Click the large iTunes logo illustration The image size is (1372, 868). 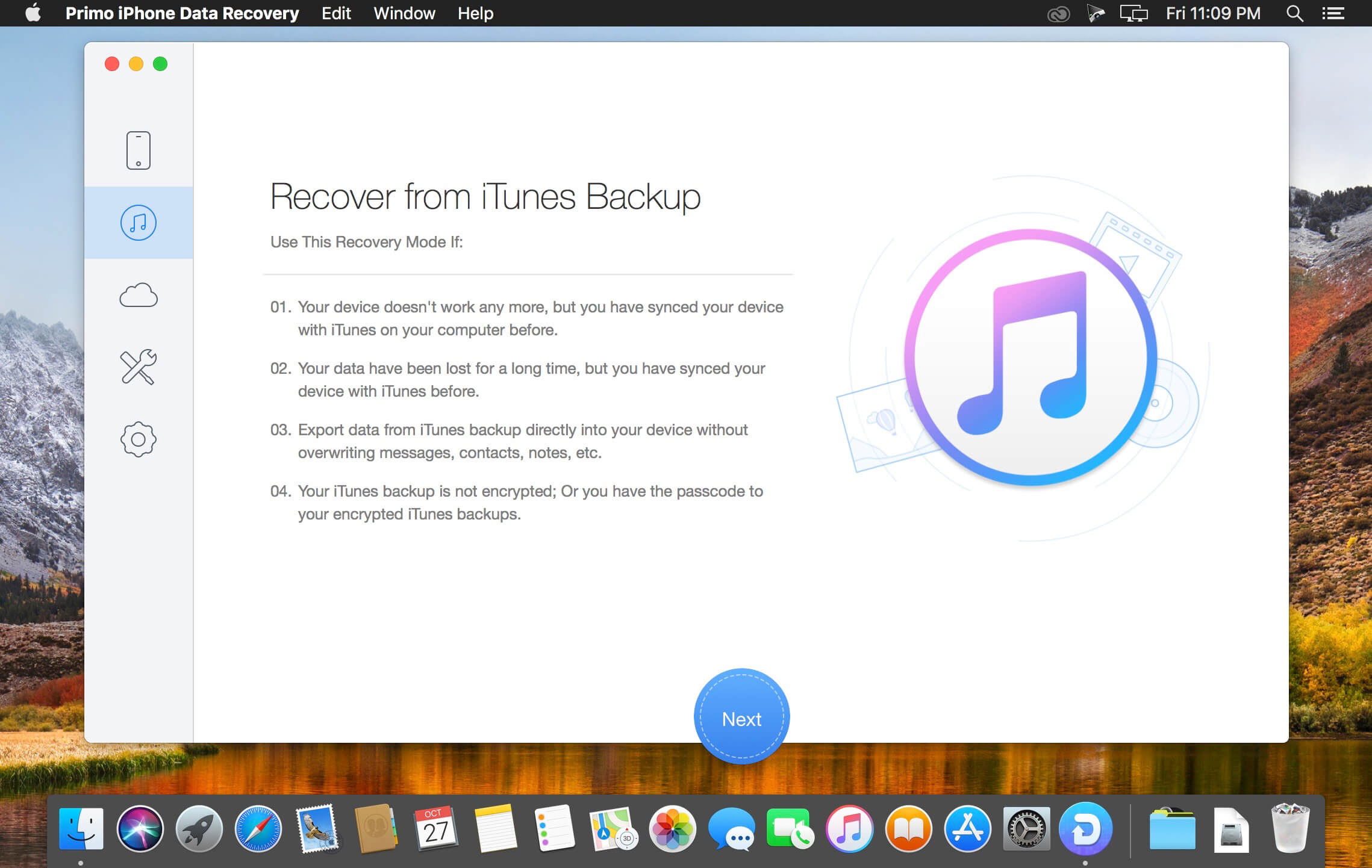(1030, 358)
